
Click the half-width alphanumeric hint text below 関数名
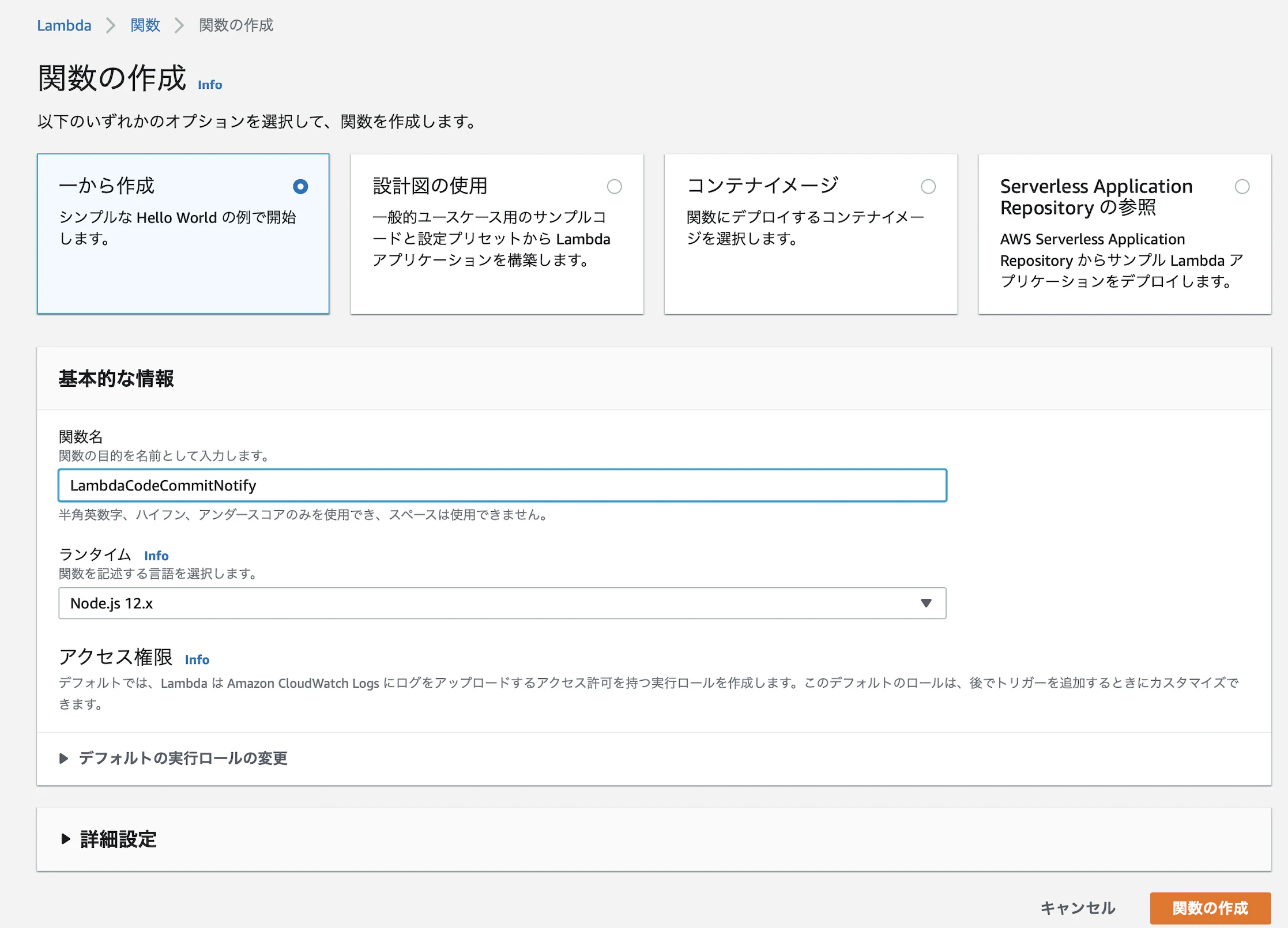pyautogui.click(x=304, y=515)
